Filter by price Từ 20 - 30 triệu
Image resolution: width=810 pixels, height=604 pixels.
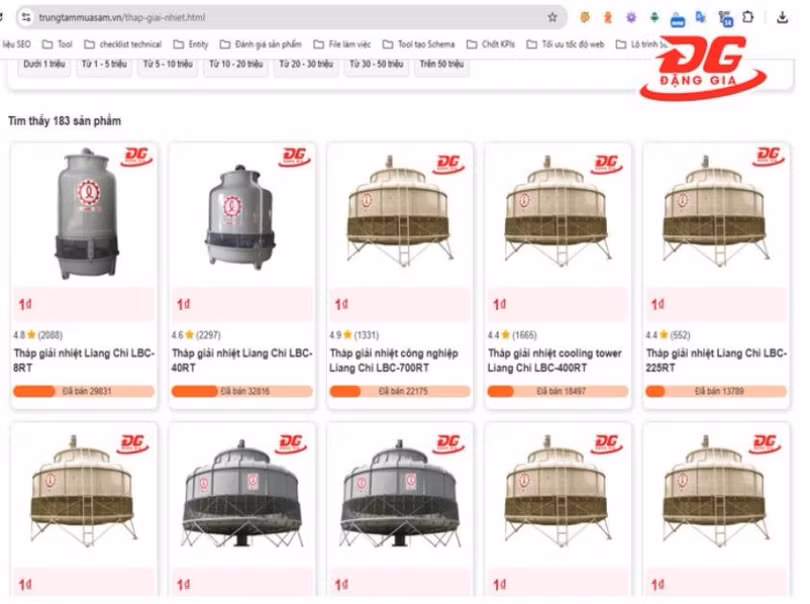306,65
